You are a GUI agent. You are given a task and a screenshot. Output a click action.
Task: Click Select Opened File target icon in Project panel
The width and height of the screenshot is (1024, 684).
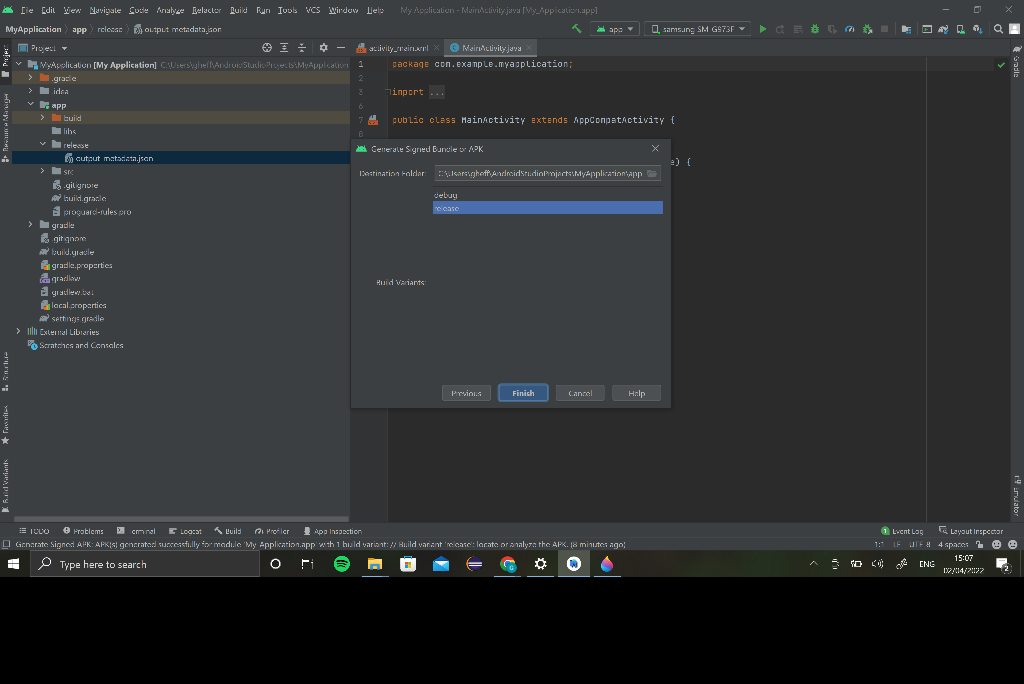tap(266, 48)
